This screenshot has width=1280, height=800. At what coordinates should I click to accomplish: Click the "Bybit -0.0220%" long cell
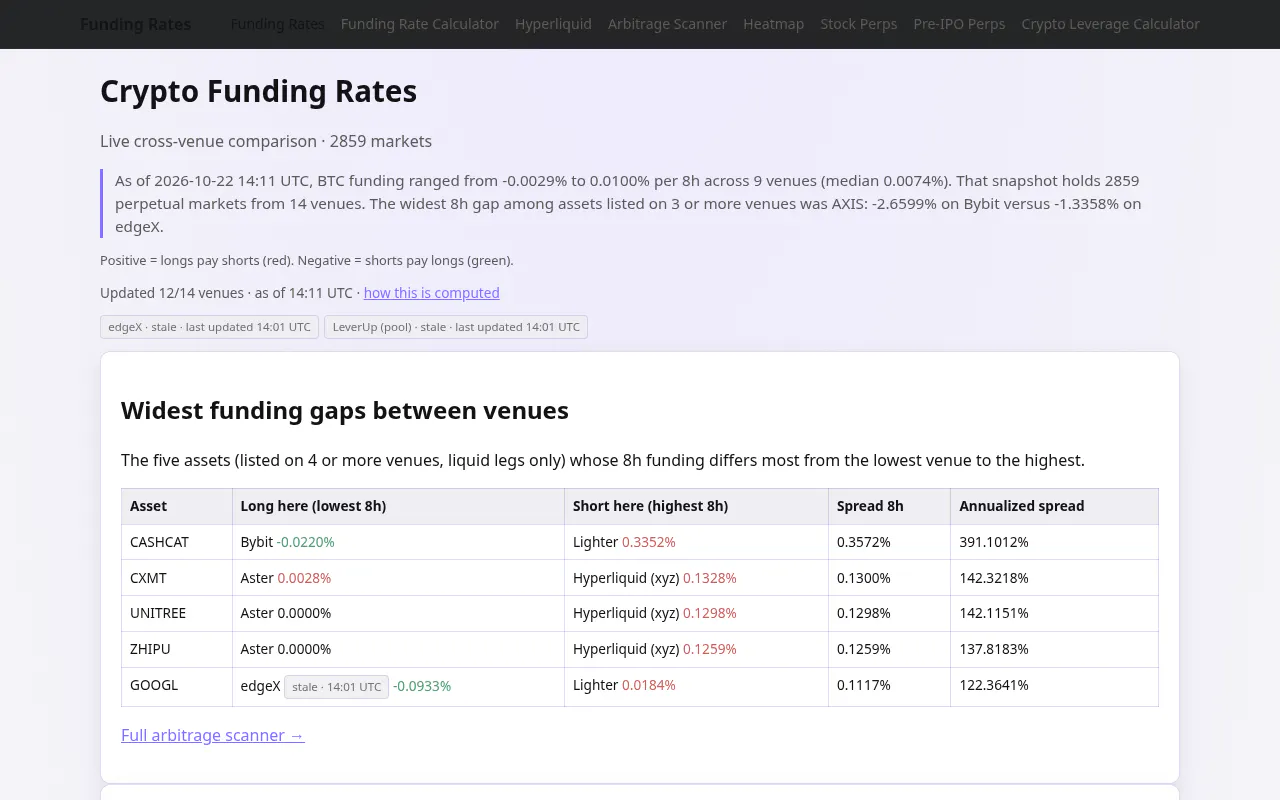(x=398, y=542)
